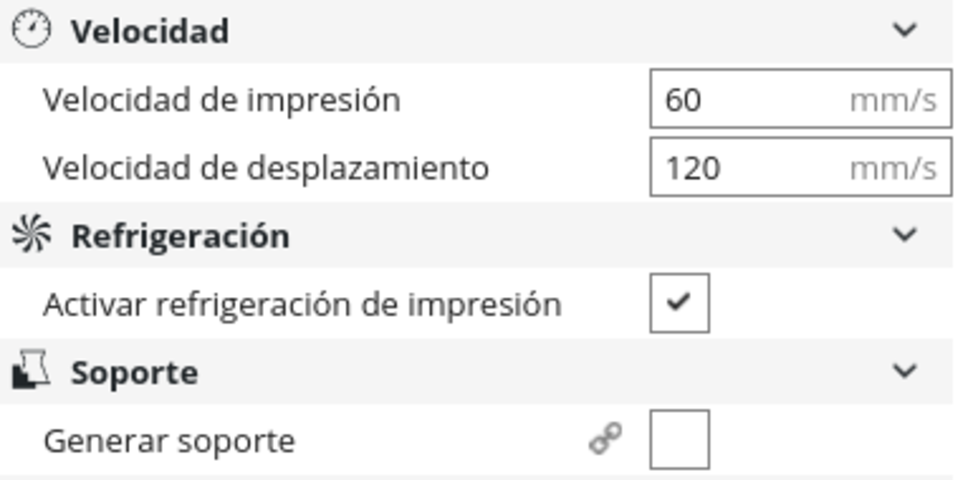968x480 pixels.
Task: Click the chain link icon next to Generar soporte
Action: tap(605, 439)
